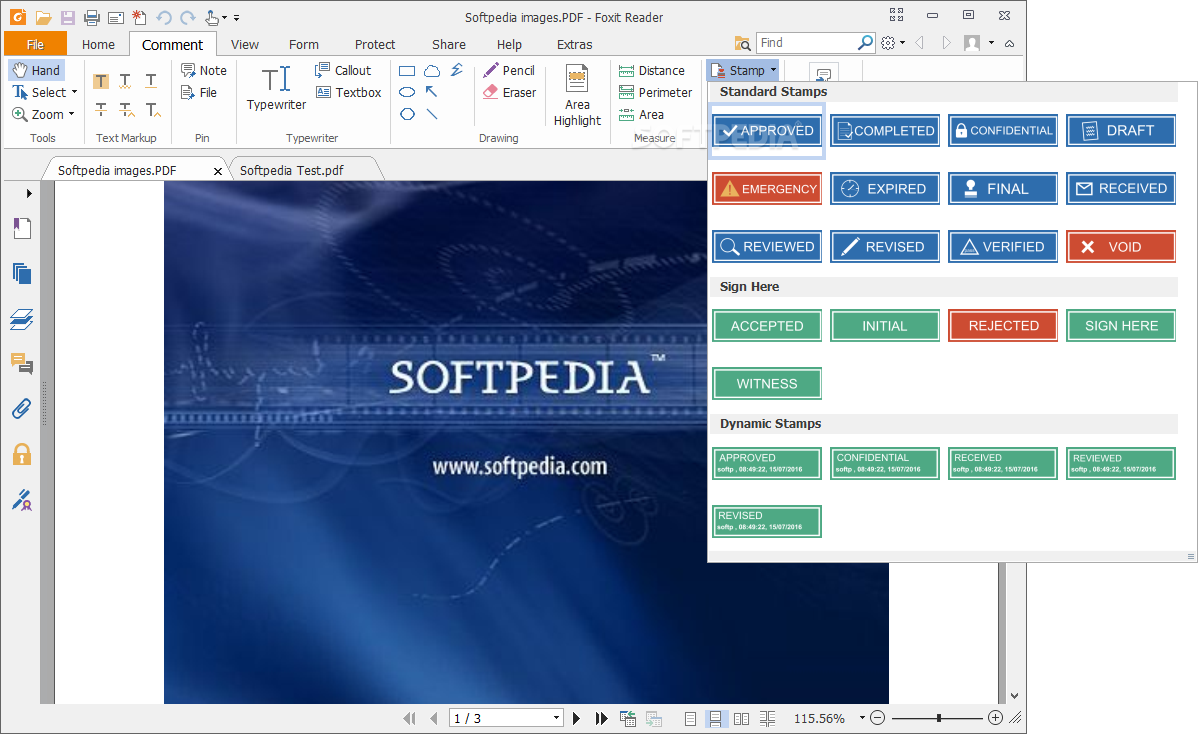Open the Security lock panel

21,454
